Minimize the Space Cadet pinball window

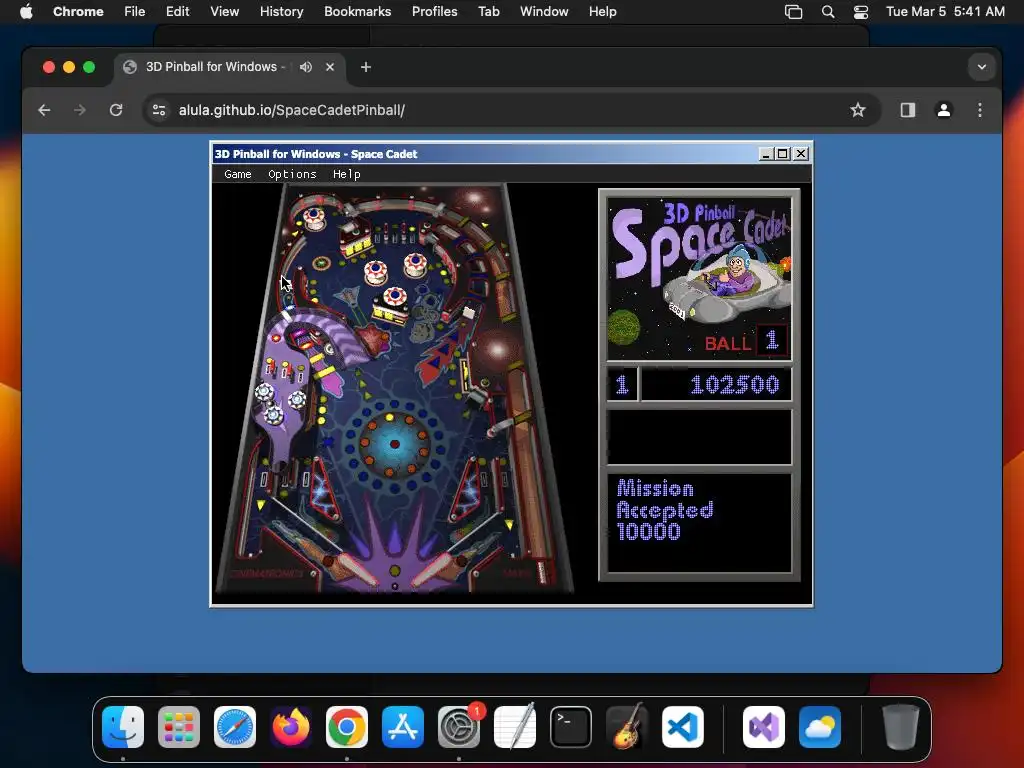[x=767, y=154]
